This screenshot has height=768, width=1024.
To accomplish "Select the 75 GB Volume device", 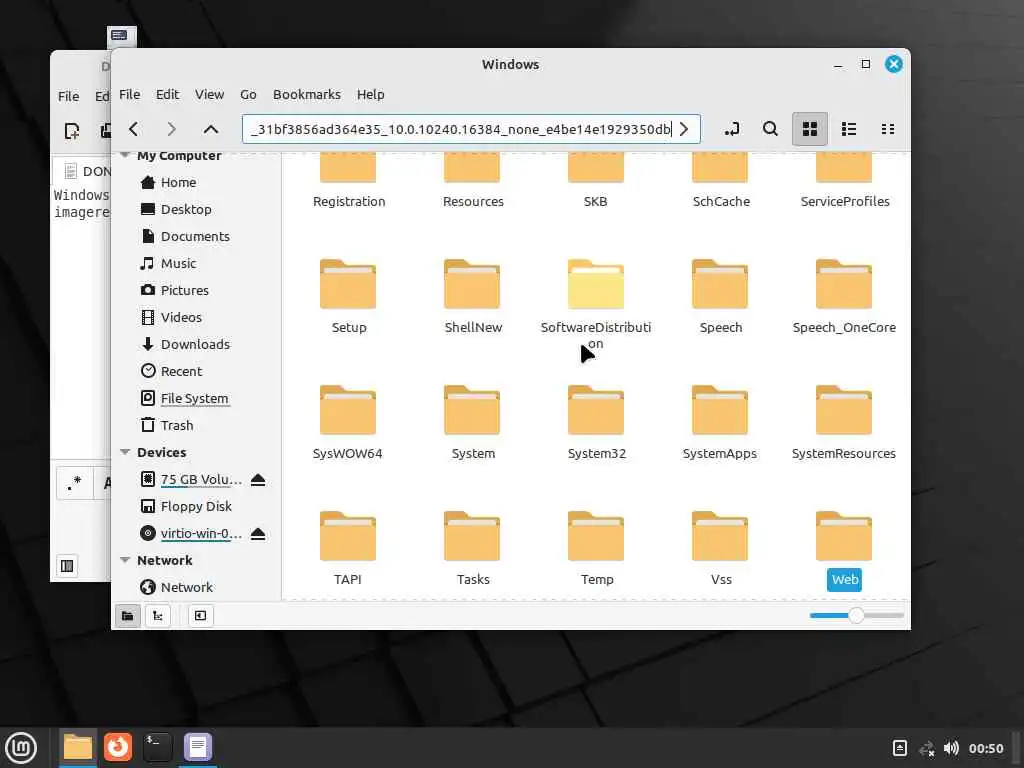I will click(200, 479).
